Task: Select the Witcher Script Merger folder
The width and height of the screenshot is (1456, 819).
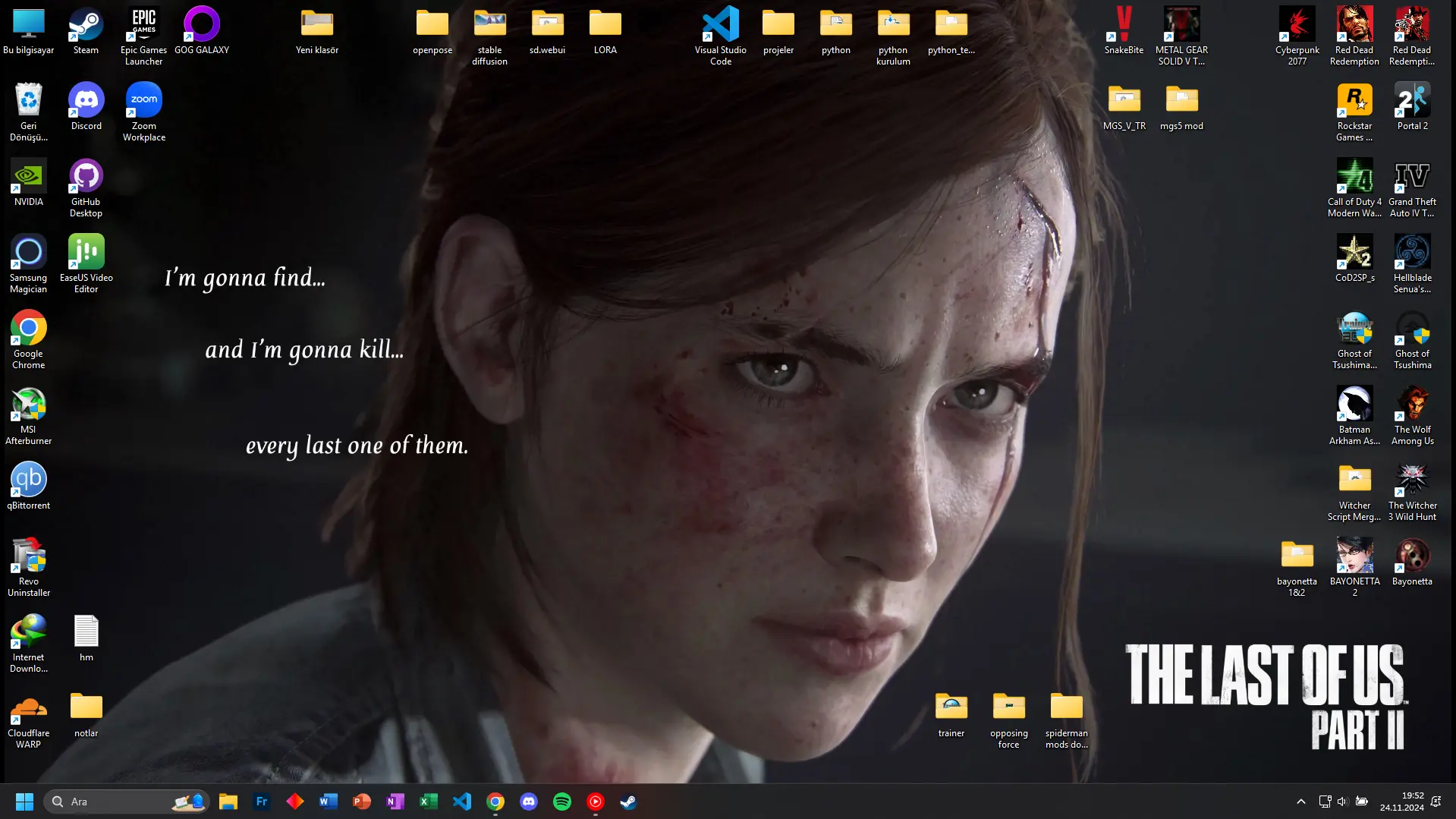Action: click(1354, 492)
